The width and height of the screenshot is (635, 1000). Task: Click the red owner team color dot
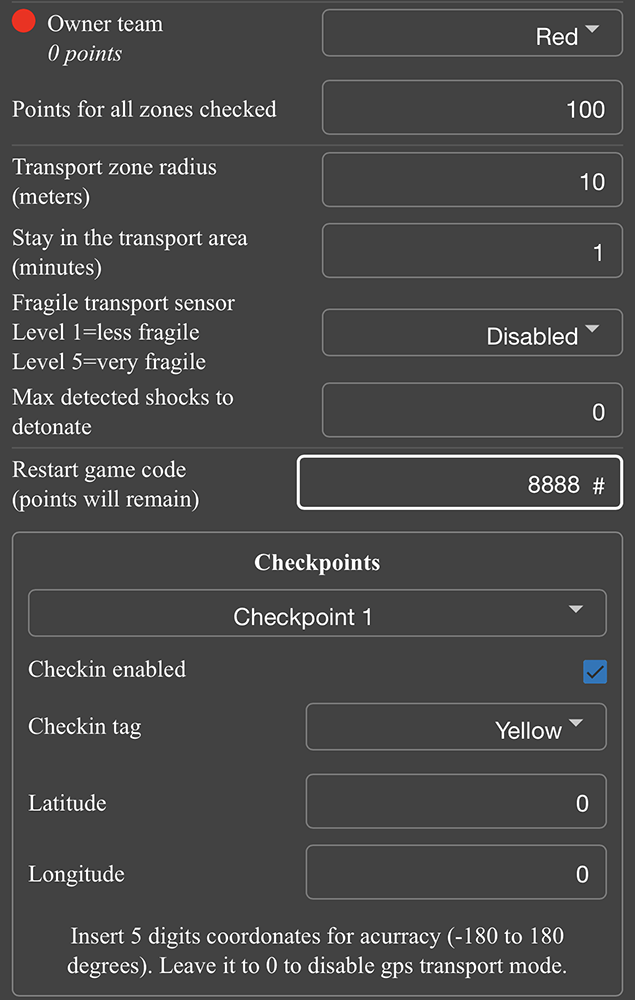(x=25, y=23)
